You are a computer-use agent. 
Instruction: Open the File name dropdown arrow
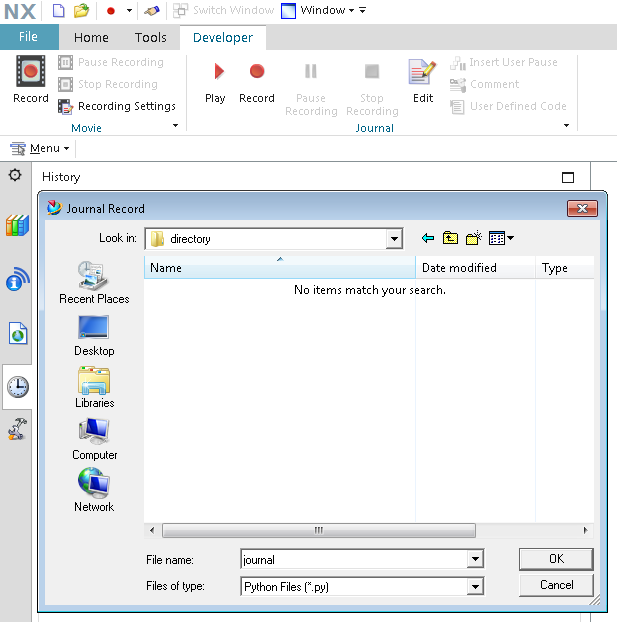click(x=475, y=559)
